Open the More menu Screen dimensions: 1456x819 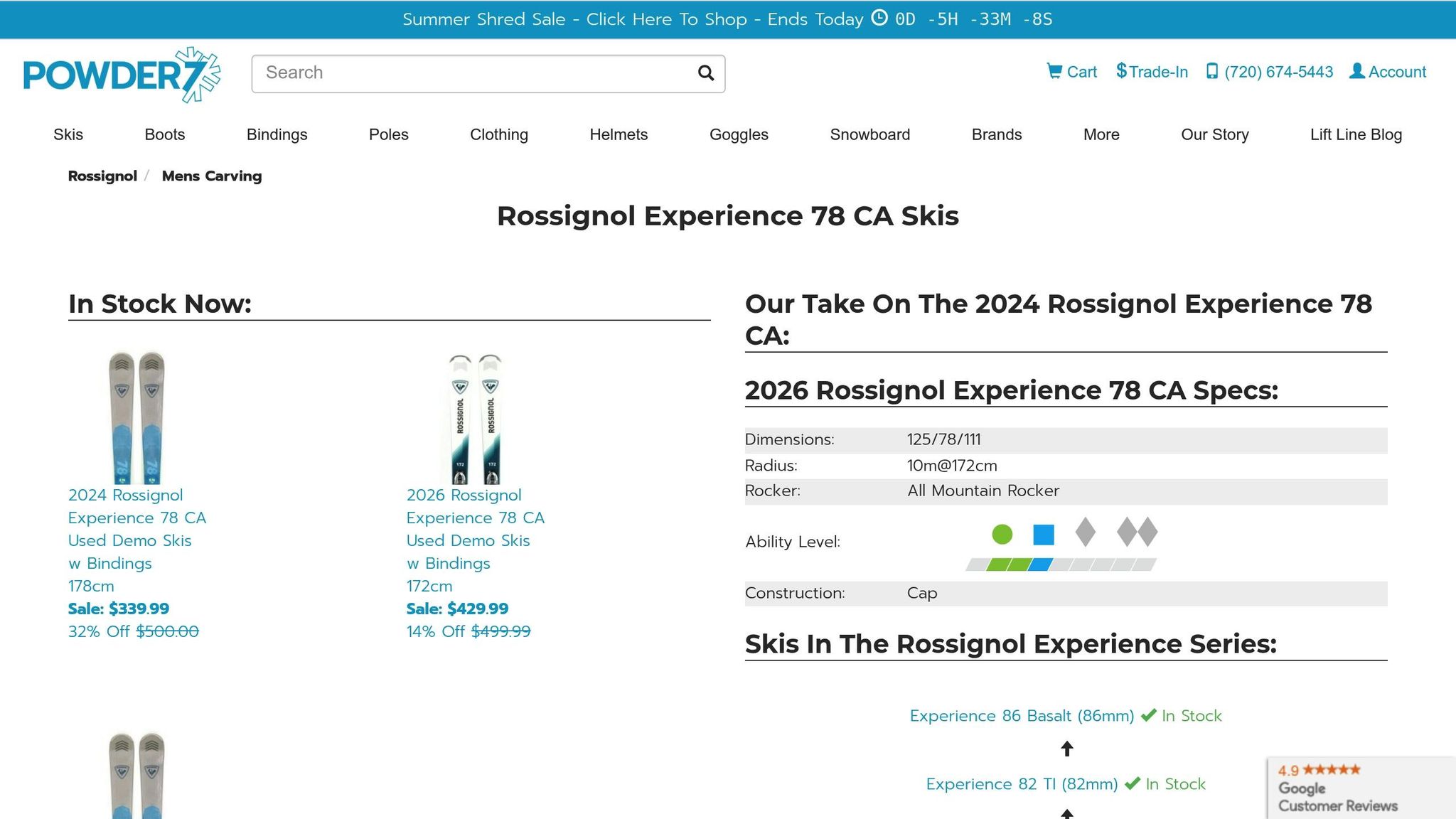point(1101,134)
